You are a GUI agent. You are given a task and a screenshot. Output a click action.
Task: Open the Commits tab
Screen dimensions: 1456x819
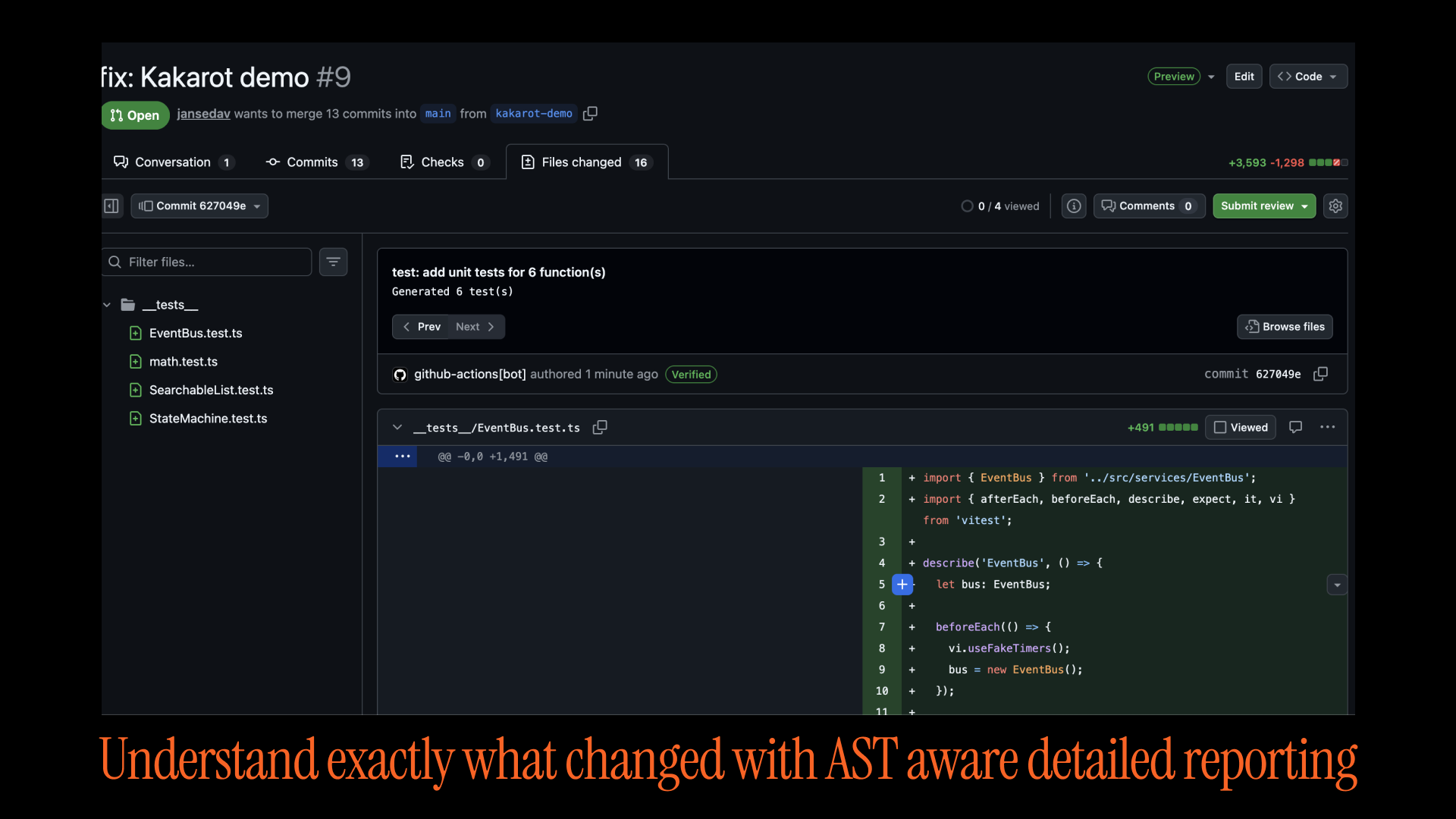313,162
